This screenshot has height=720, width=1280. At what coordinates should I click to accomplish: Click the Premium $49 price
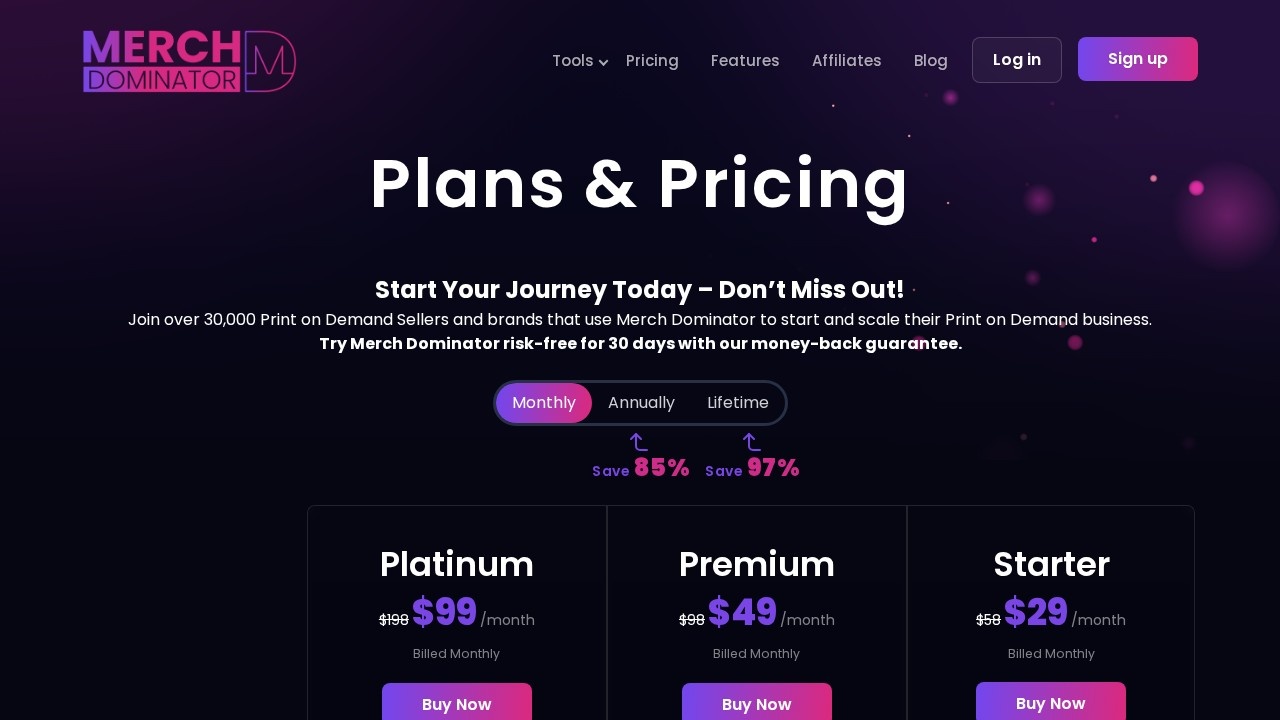tap(742, 612)
